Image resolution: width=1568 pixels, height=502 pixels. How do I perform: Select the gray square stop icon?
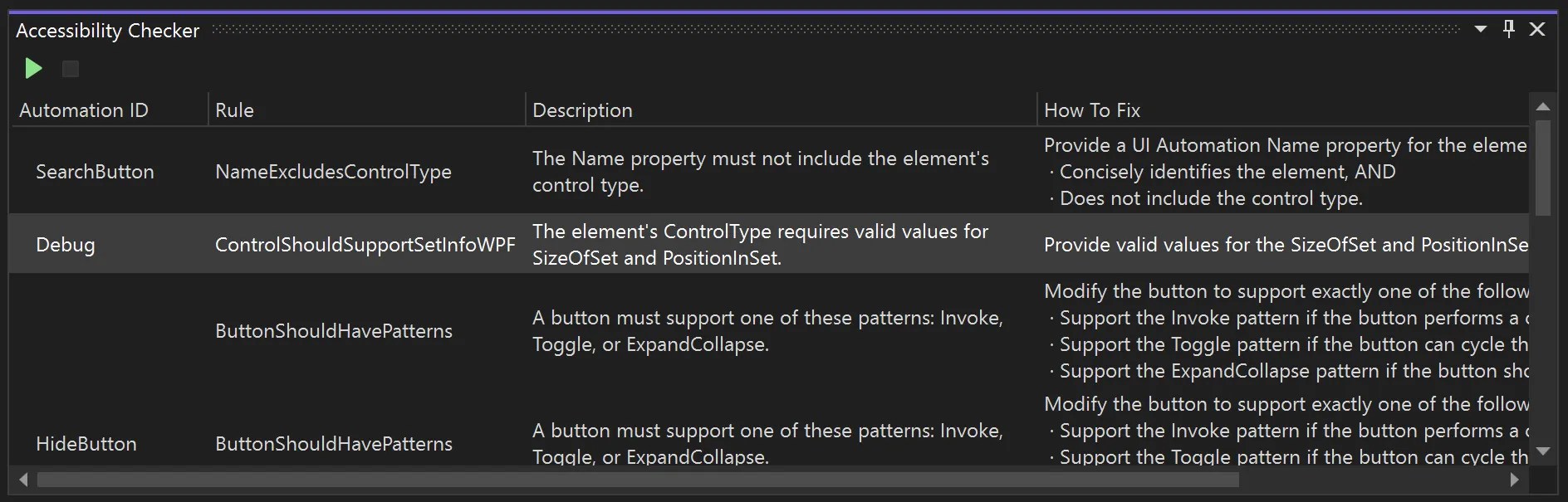click(70, 69)
